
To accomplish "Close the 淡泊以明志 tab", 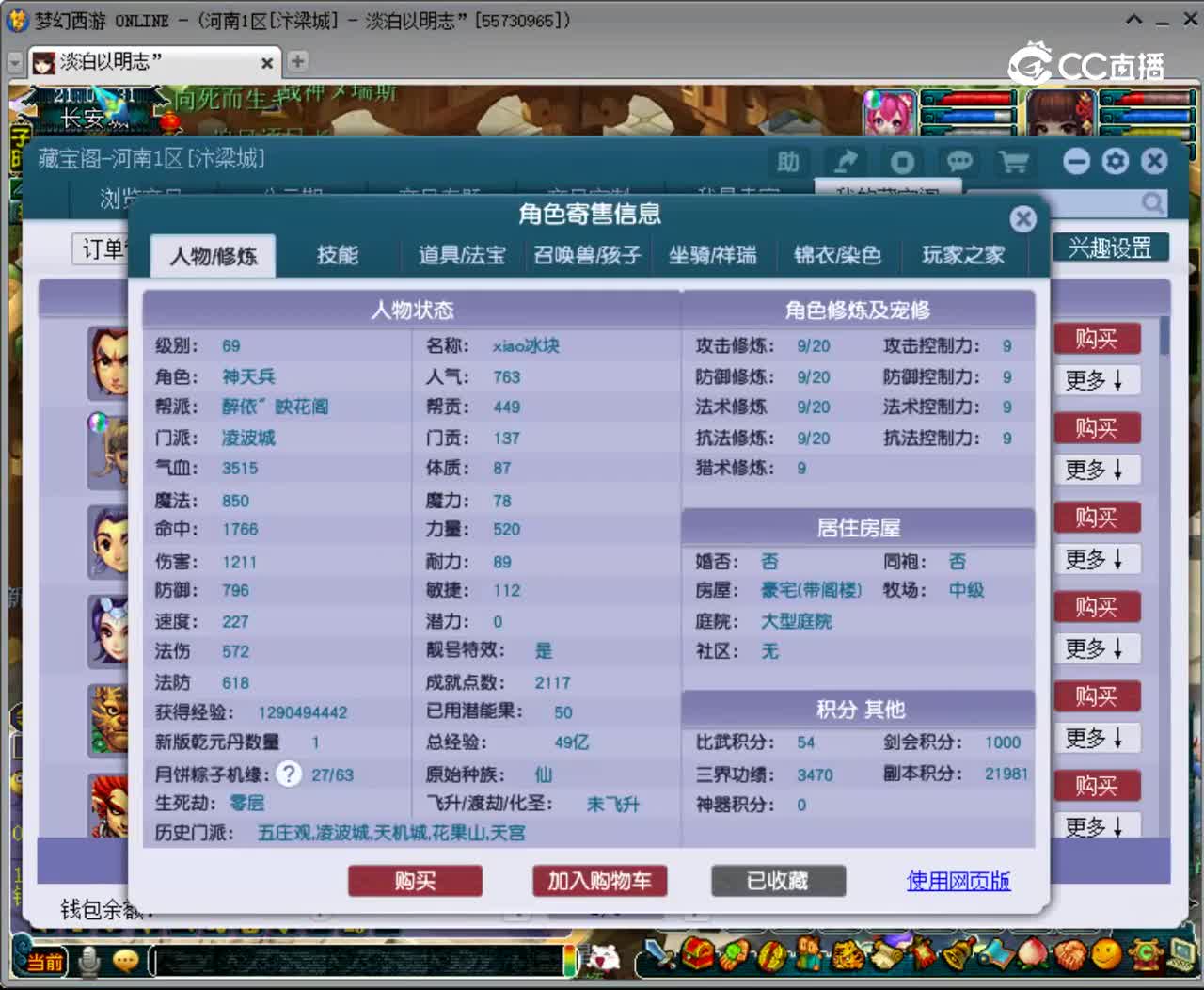I will 267,63.
